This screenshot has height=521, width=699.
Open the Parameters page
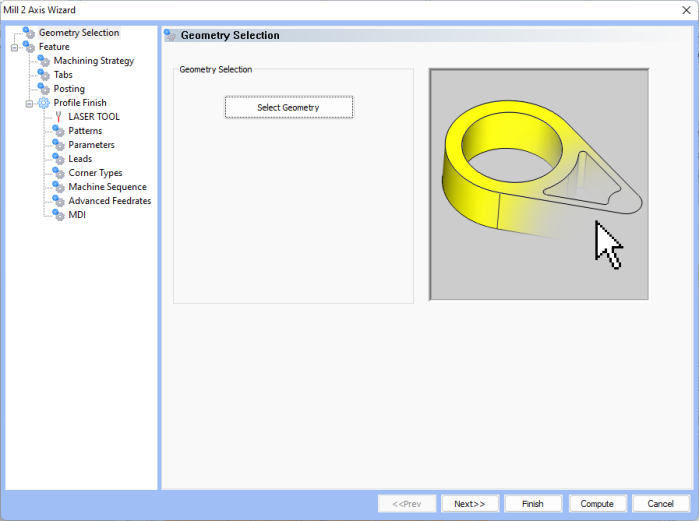(x=91, y=145)
